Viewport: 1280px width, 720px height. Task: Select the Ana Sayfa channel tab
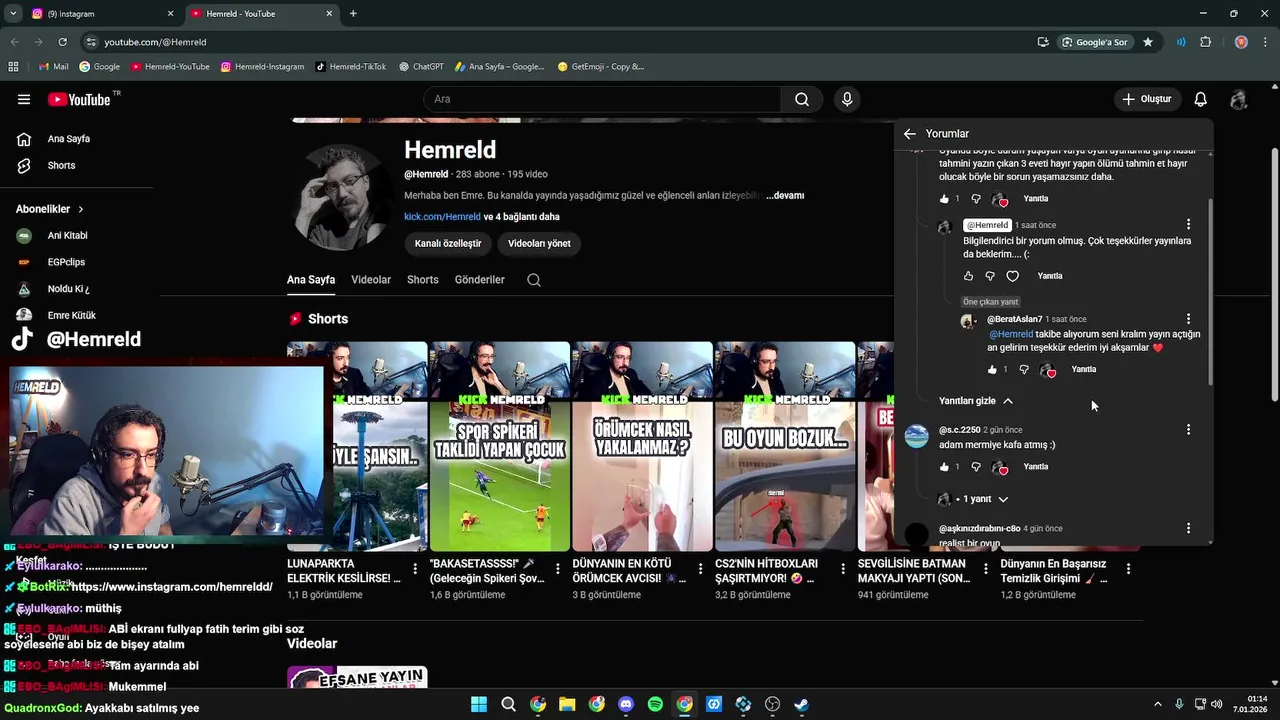[x=311, y=280]
